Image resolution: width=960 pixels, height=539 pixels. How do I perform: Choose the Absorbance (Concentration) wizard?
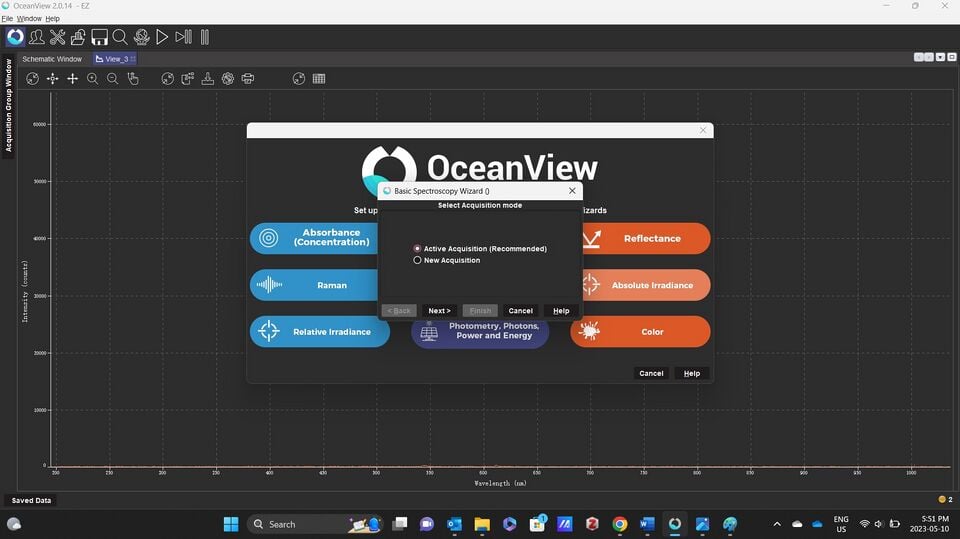pyautogui.click(x=314, y=238)
